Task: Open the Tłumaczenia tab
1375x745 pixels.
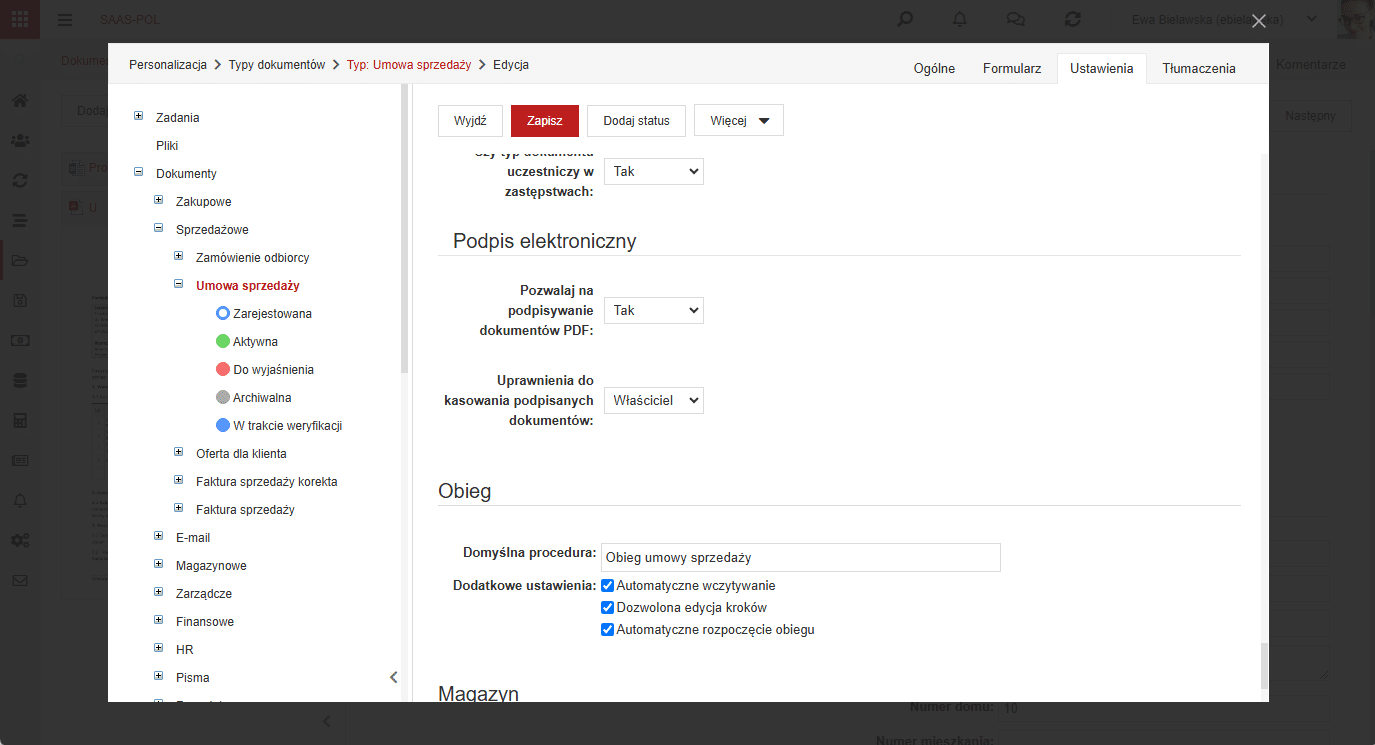Action: point(1199,68)
